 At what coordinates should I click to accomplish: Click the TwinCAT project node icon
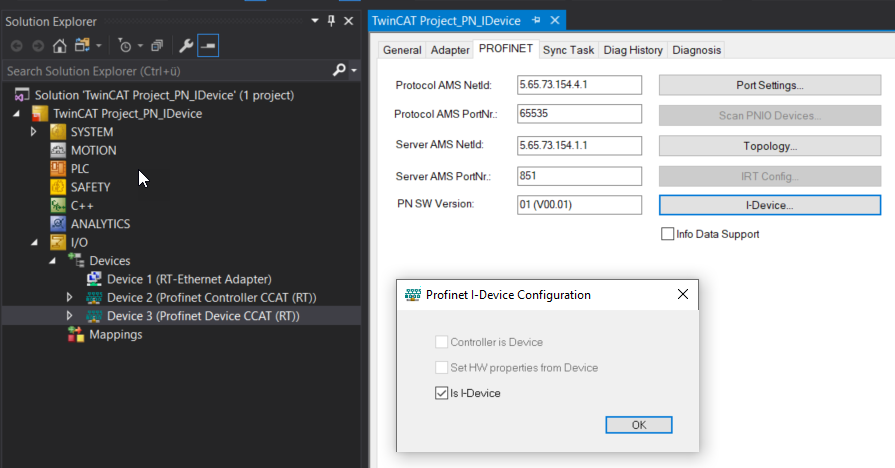pyautogui.click(x=40, y=113)
